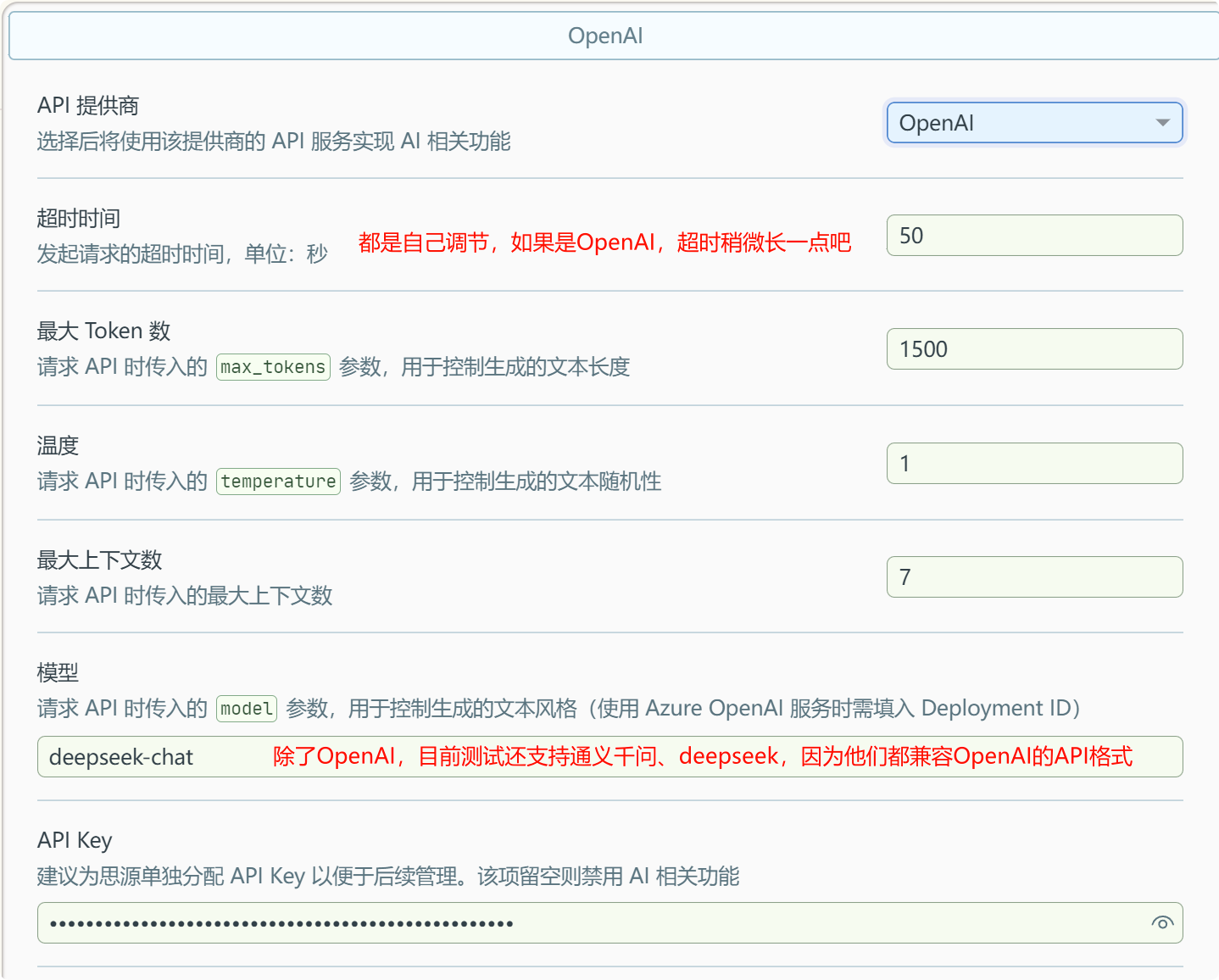Viewport: 1219px width, 980px height.
Task: Click the OpenAI header bar at top
Action: [605, 36]
